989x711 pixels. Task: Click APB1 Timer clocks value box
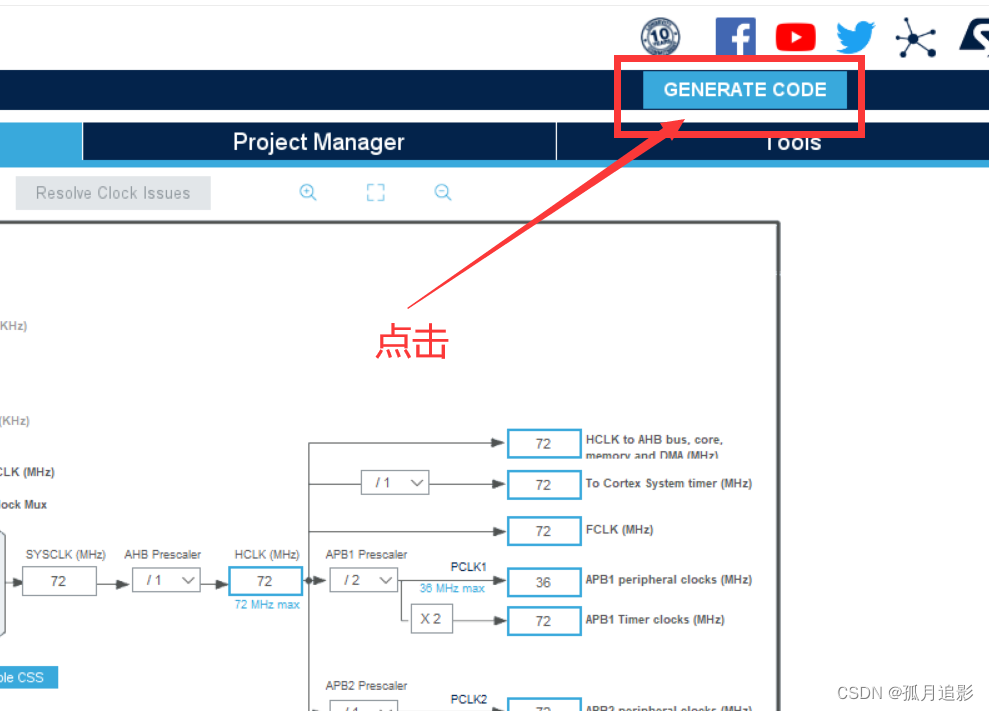coord(544,621)
